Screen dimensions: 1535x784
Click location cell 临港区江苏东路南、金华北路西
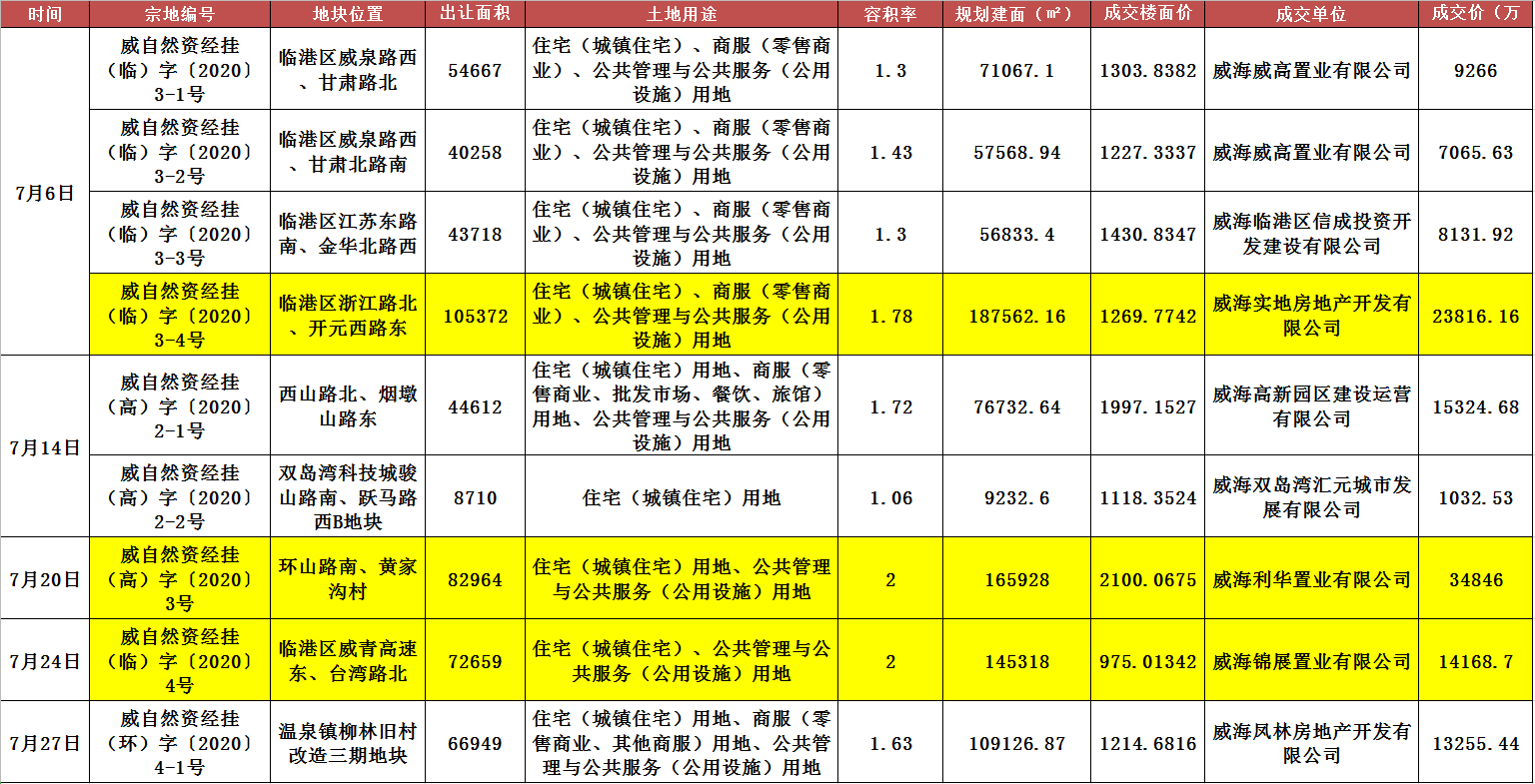point(348,234)
